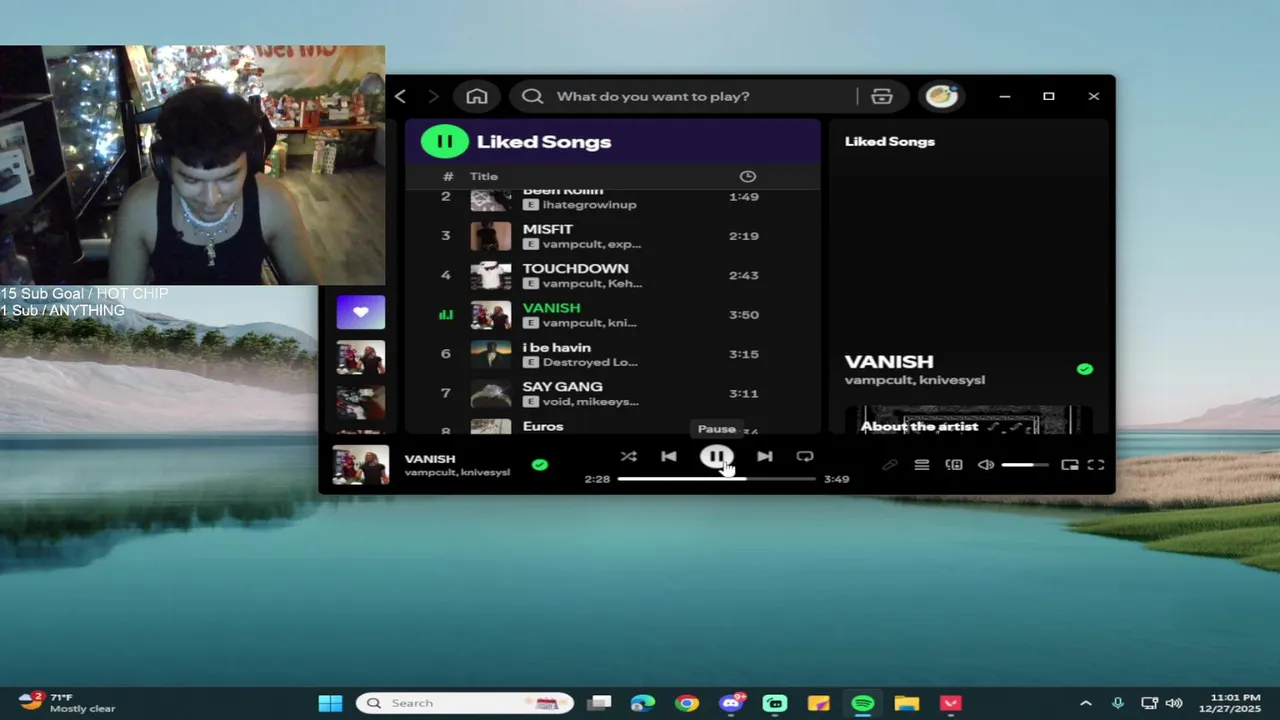Skip to the previous track
1280x720 pixels.
pos(669,456)
